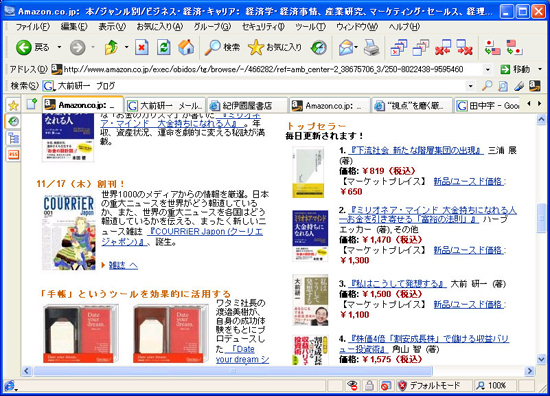The height and width of the screenshot is (396, 550).
Task: Stop page loading with red X icon
Action: point(142,47)
